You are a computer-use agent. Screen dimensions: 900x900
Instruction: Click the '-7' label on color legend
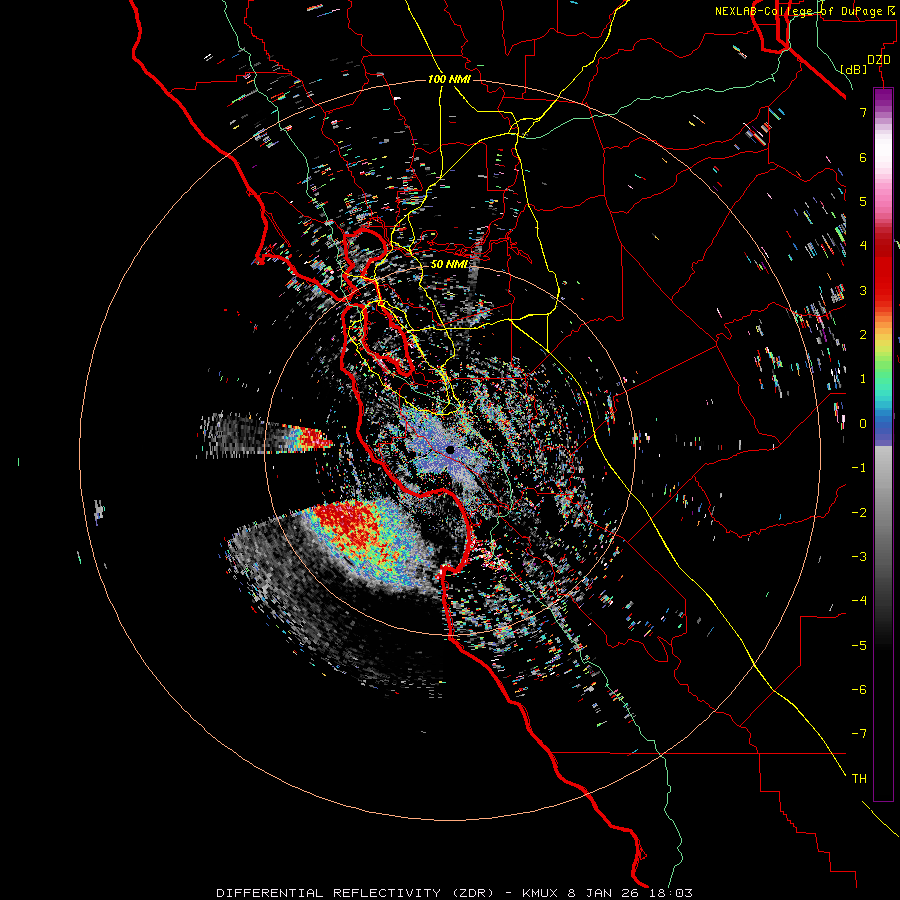pyautogui.click(x=859, y=734)
